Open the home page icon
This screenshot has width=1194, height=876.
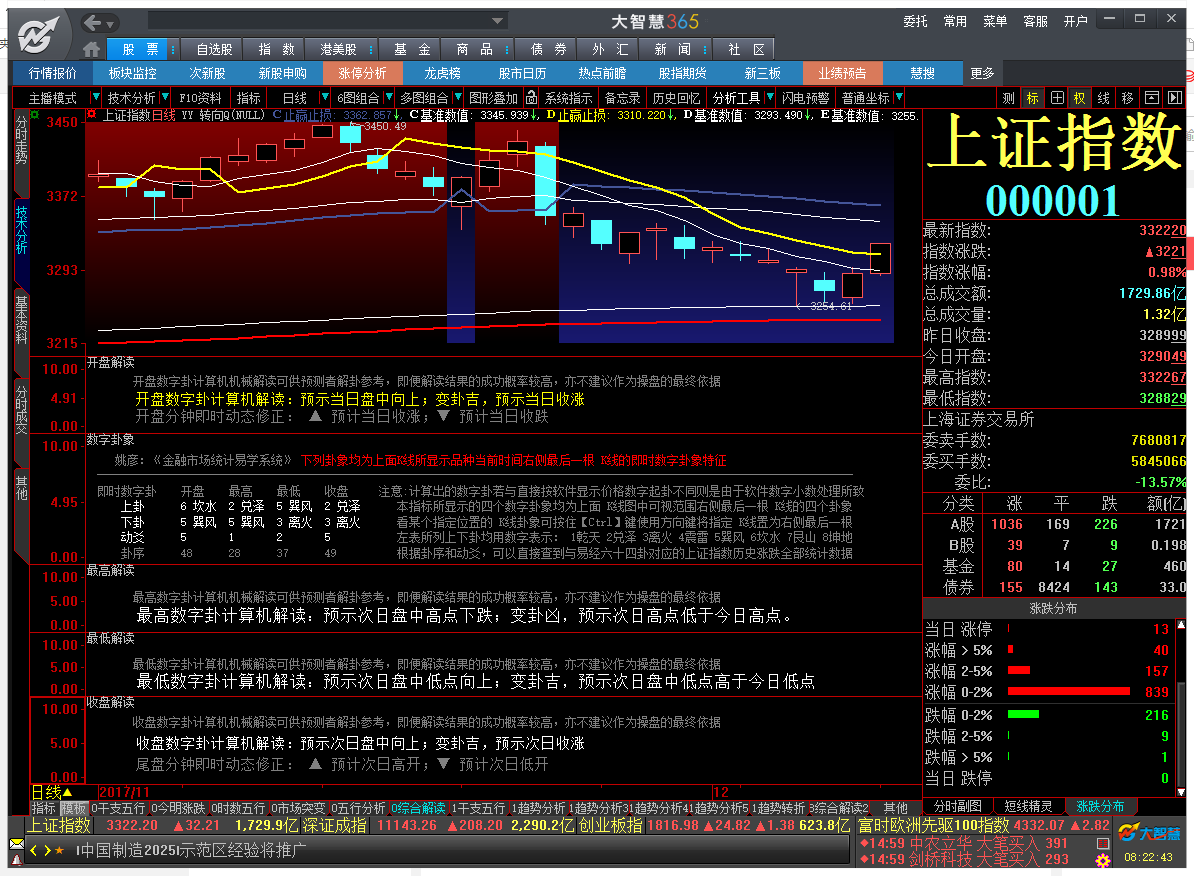click(91, 50)
